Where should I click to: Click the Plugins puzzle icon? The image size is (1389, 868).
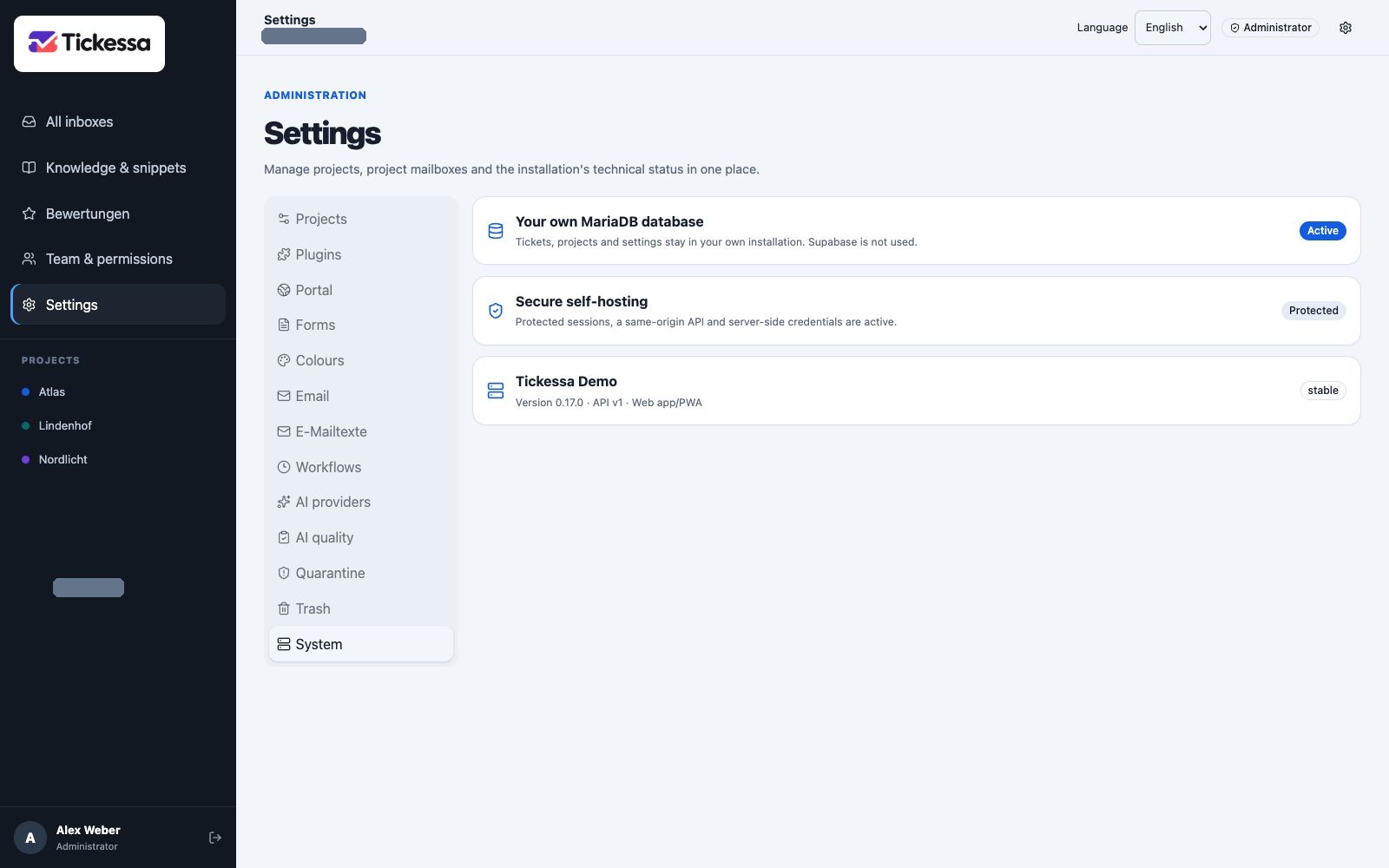click(284, 254)
